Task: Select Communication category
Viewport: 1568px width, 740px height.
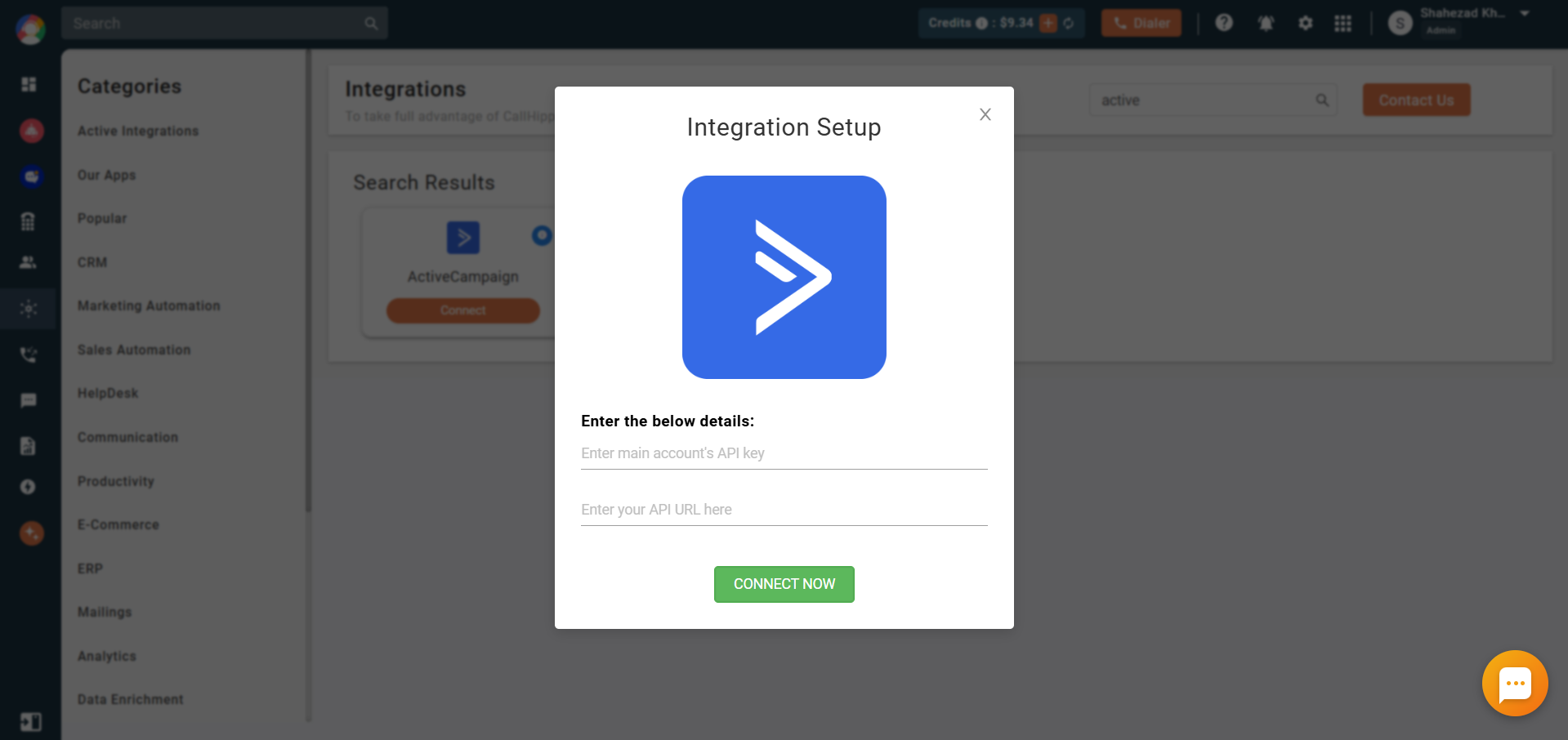Action: tap(127, 437)
